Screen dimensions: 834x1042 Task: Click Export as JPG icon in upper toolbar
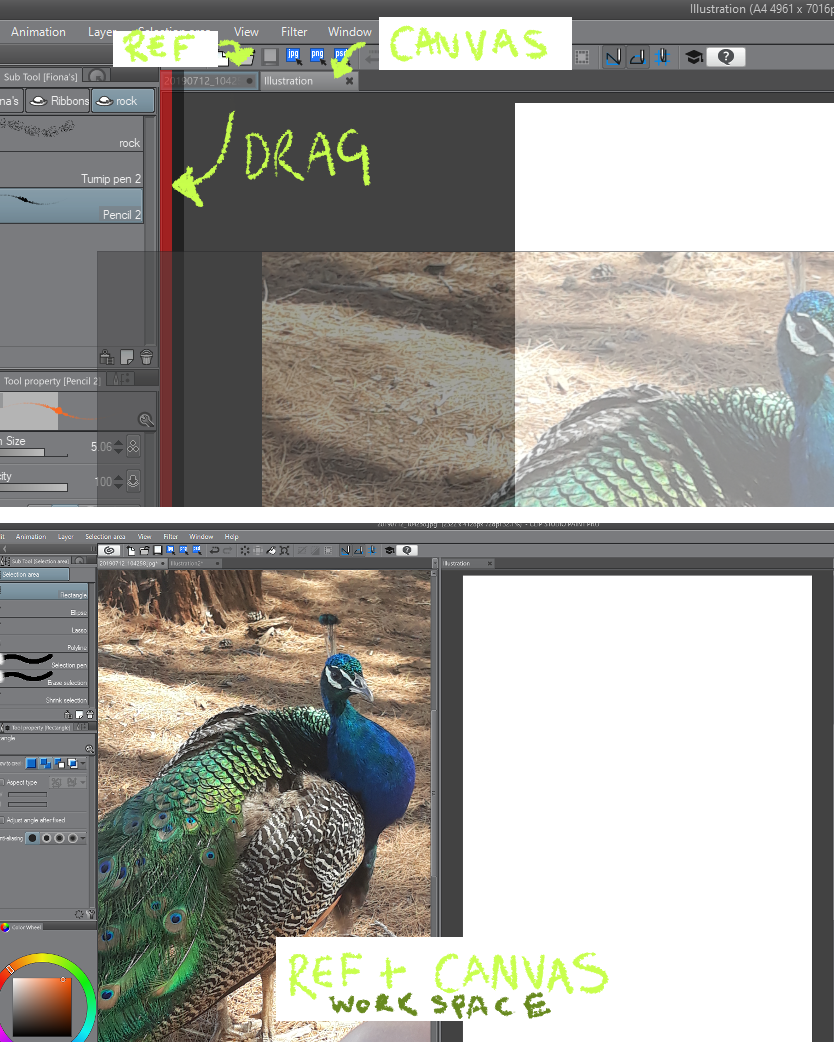click(x=293, y=56)
